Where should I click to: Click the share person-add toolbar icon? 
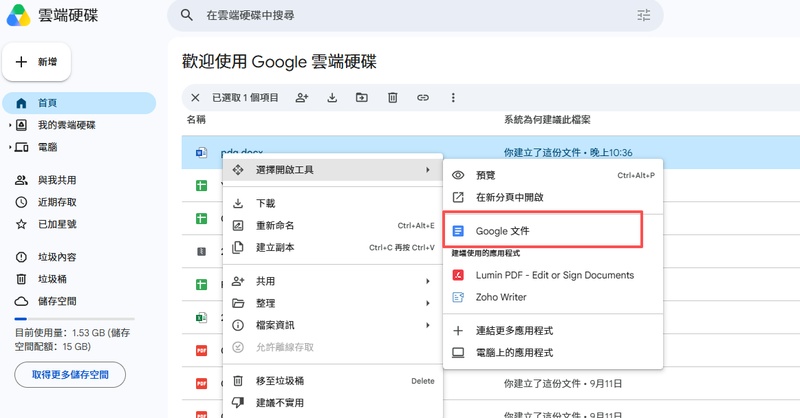pos(302,97)
